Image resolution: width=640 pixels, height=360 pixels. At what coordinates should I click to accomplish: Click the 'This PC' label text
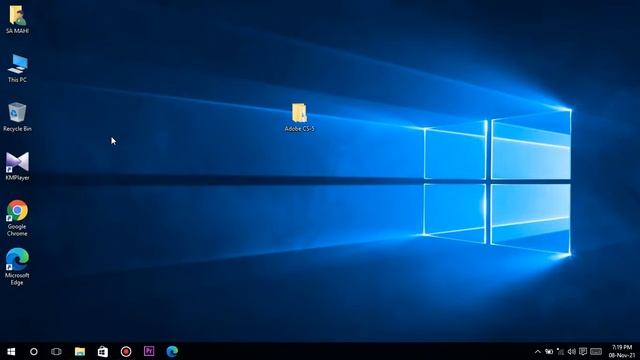coord(17,80)
